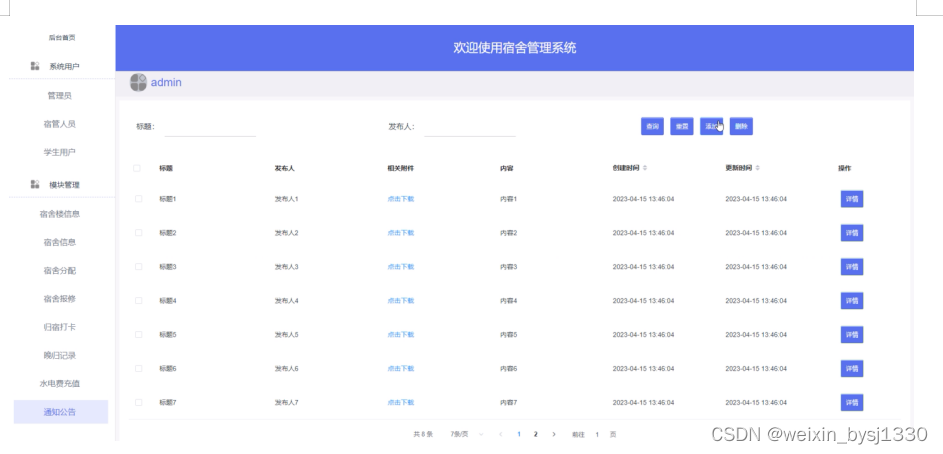Viewport: 943px width, 454px height.
Task: Open 宿舍信息 menu item
Action: 60,242
